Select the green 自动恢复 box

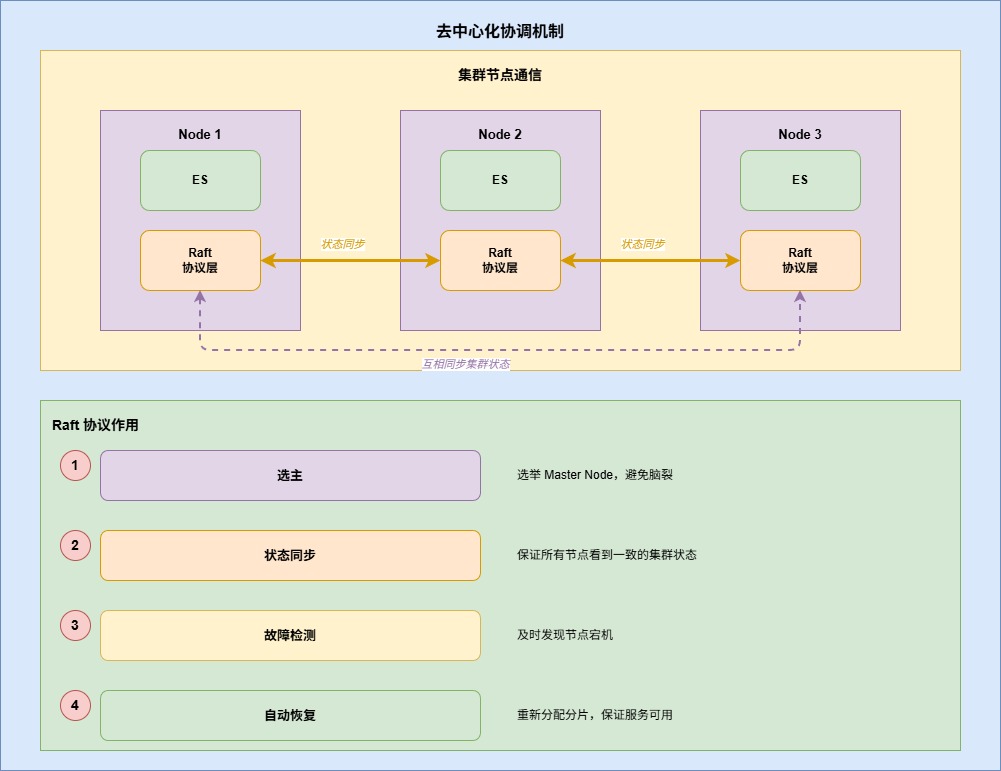tap(290, 715)
